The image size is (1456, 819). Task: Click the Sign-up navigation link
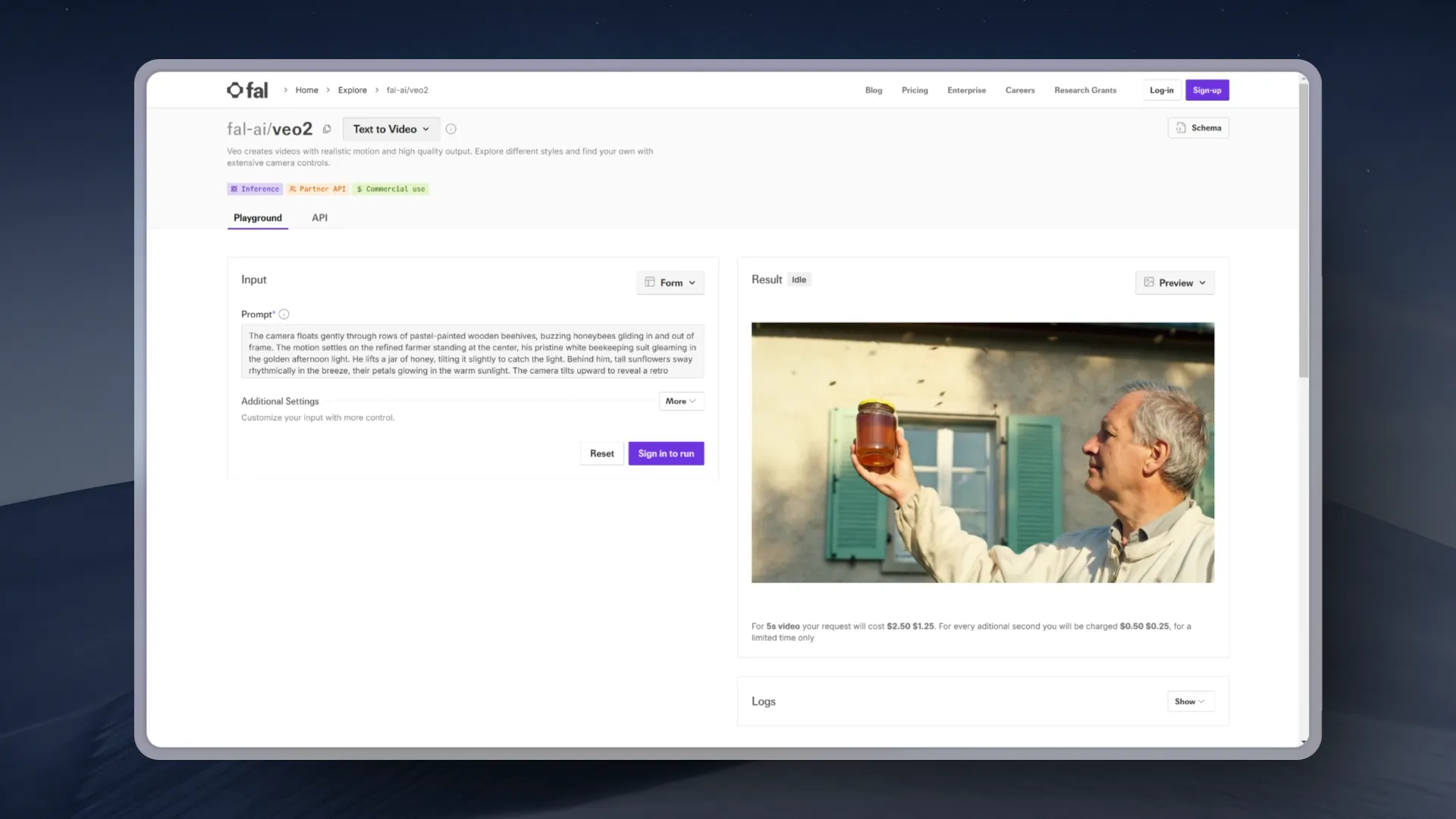(1206, 90)
